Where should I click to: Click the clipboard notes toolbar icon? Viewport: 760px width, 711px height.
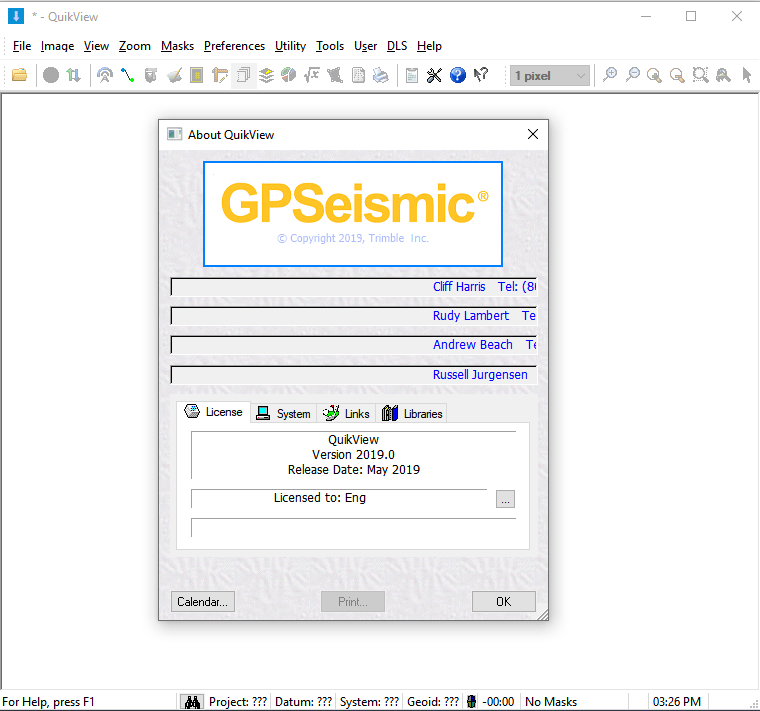[x=412, y=75]
